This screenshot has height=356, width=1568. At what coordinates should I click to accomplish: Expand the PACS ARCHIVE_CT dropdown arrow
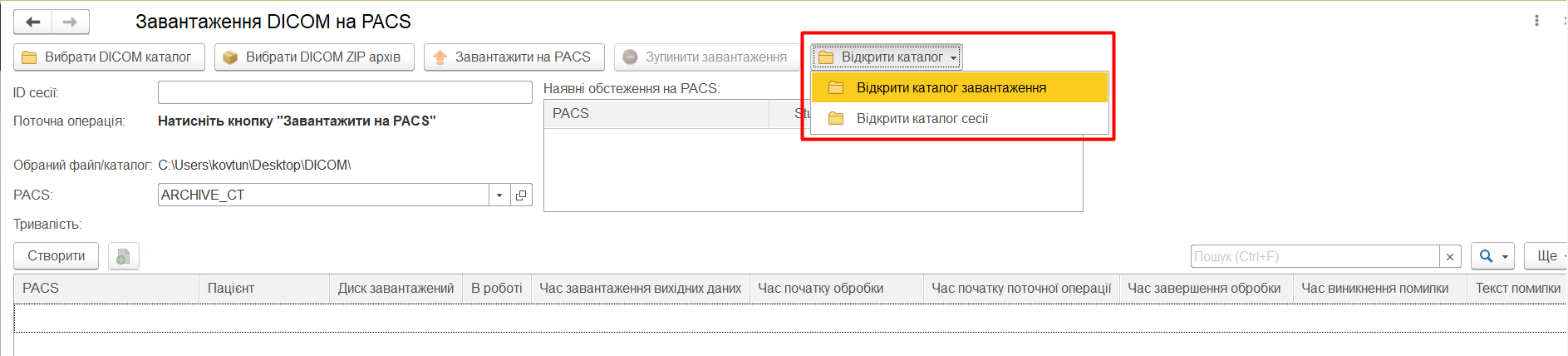tap(499, 195)
